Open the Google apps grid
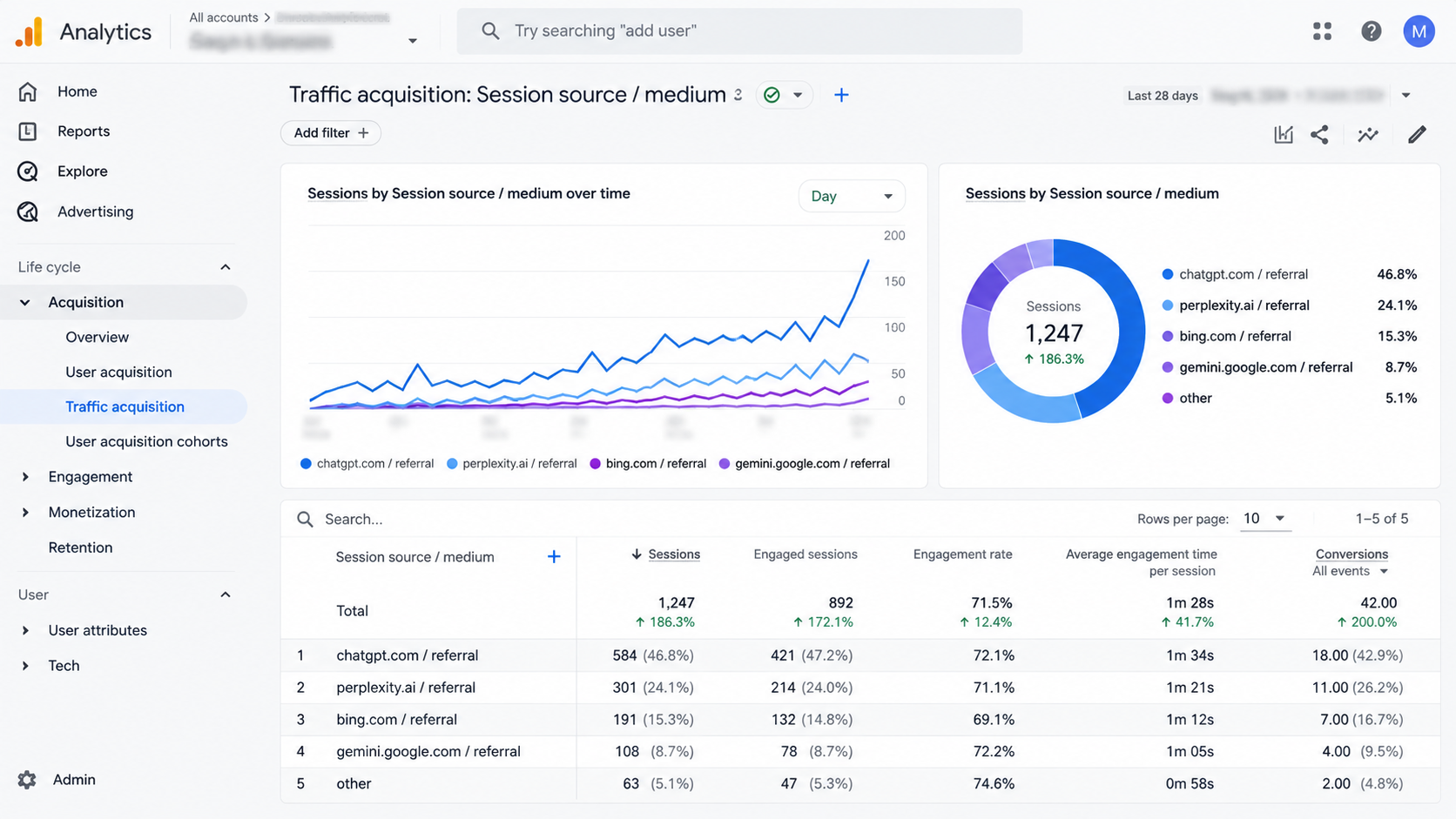 [x=1322, y=31]
